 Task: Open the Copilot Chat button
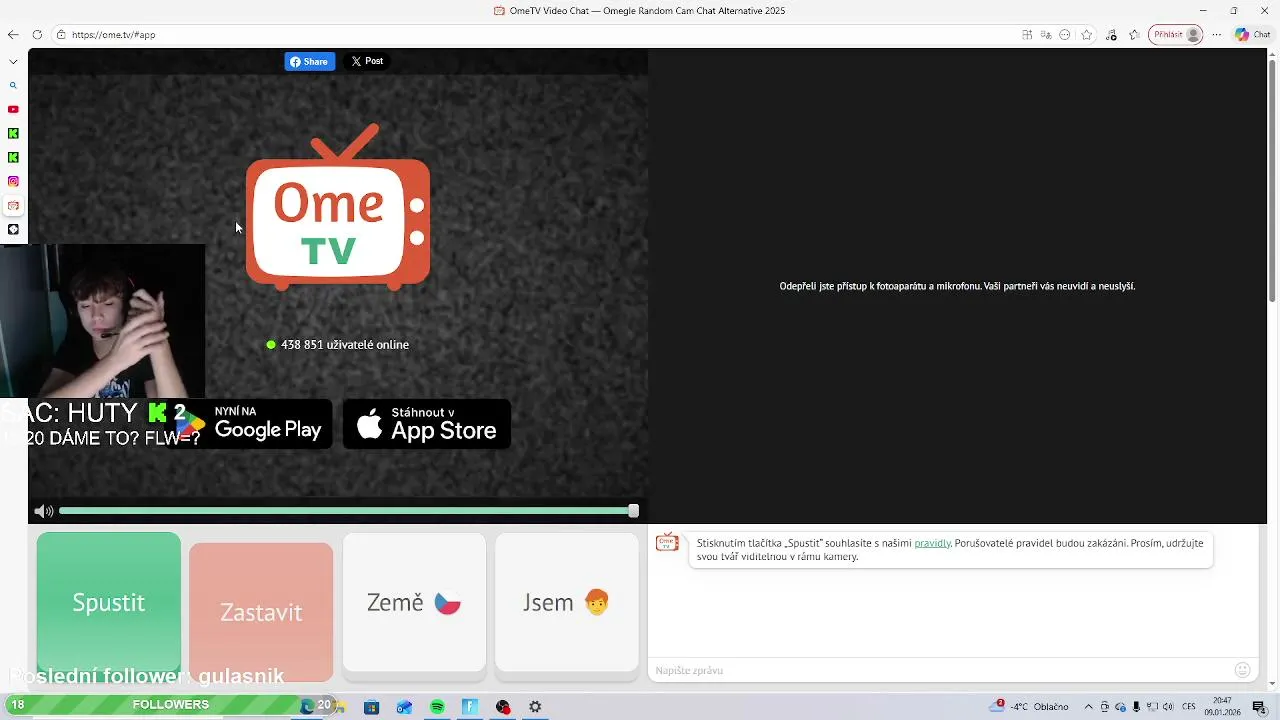1253,34
